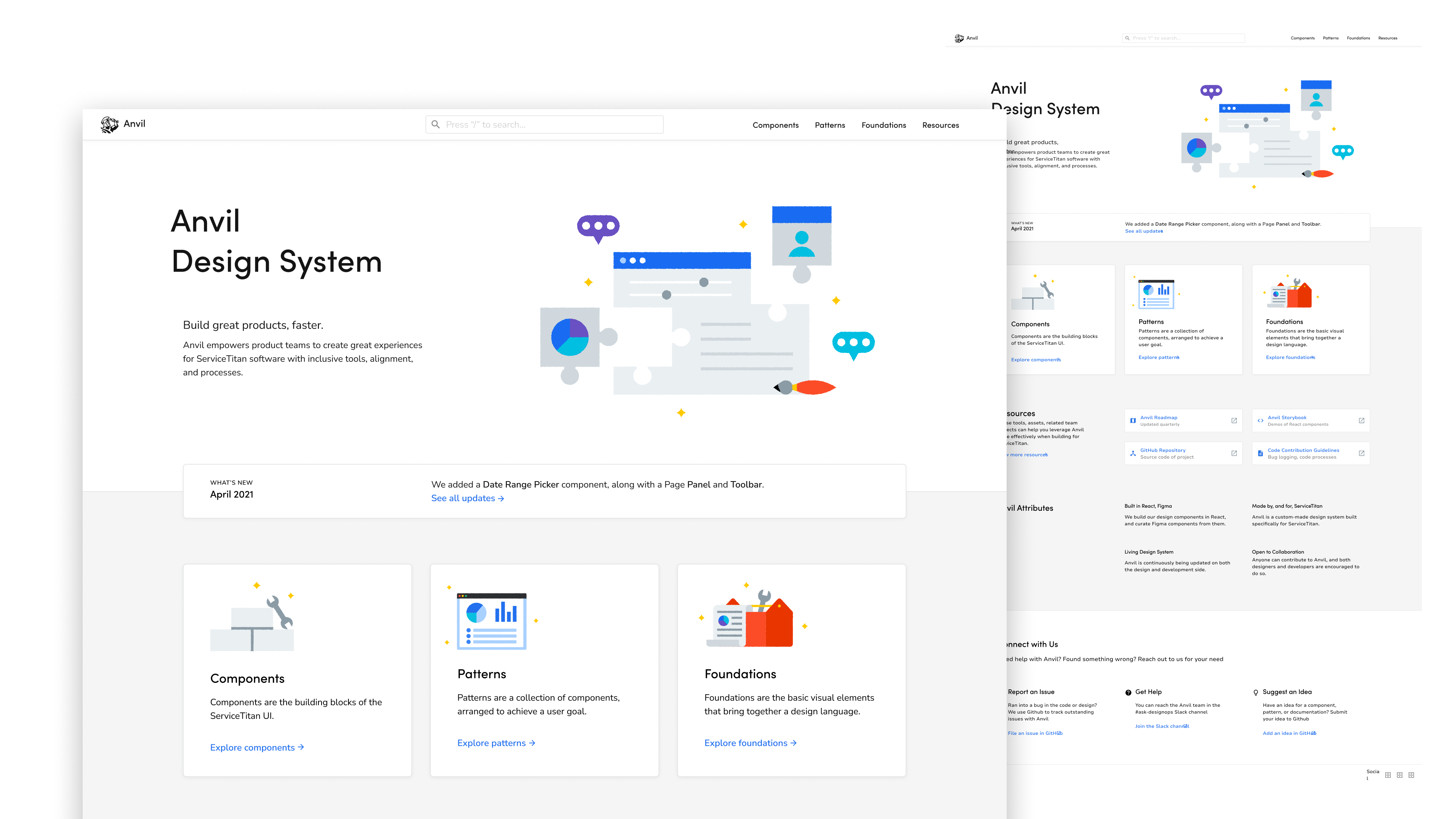Click the Join the Slack channel link
This screenshot has width=1456, height=819.
[x=1161, y=726]
